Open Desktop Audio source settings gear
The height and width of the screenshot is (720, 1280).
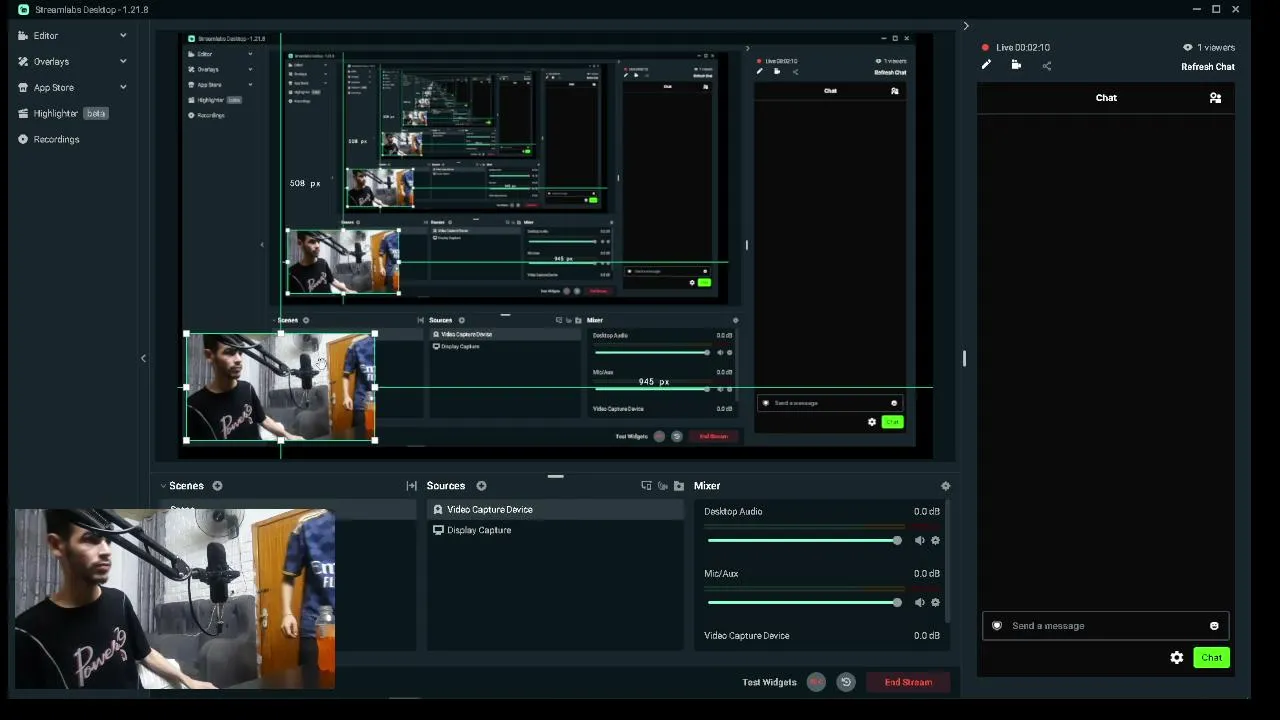point(935,541)
